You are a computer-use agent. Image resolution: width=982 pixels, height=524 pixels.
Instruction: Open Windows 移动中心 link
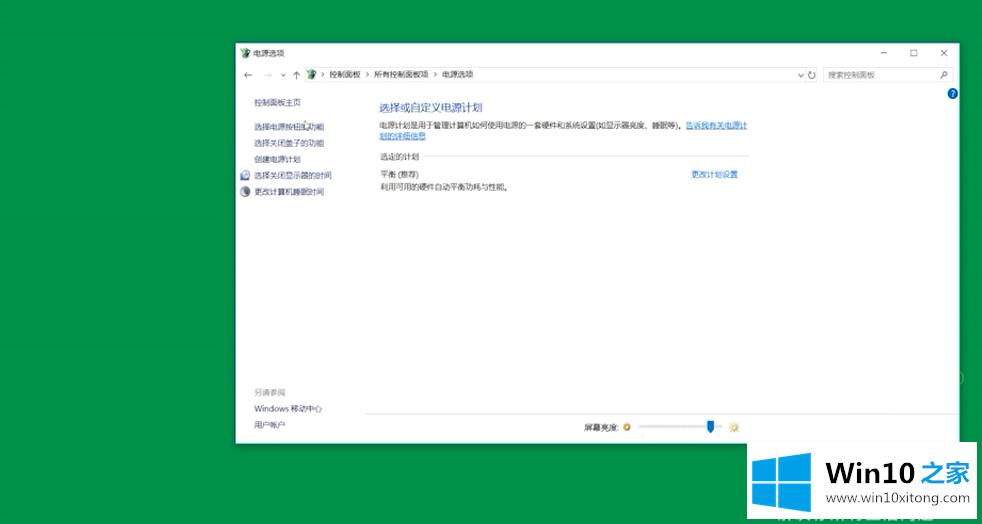click(288, 409)
